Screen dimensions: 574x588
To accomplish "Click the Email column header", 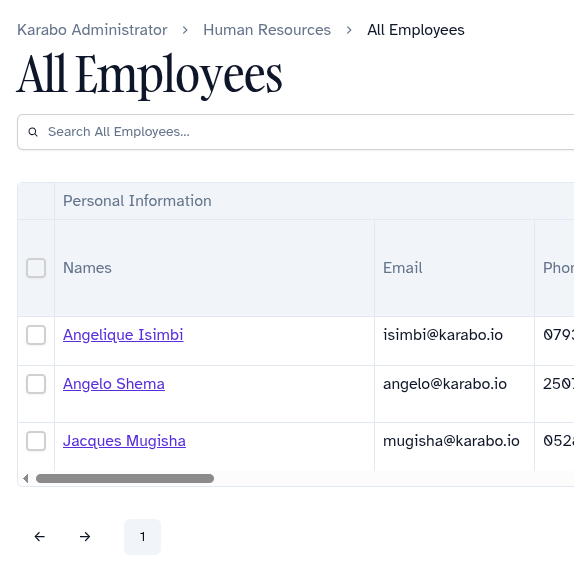I will click(454, 268).
